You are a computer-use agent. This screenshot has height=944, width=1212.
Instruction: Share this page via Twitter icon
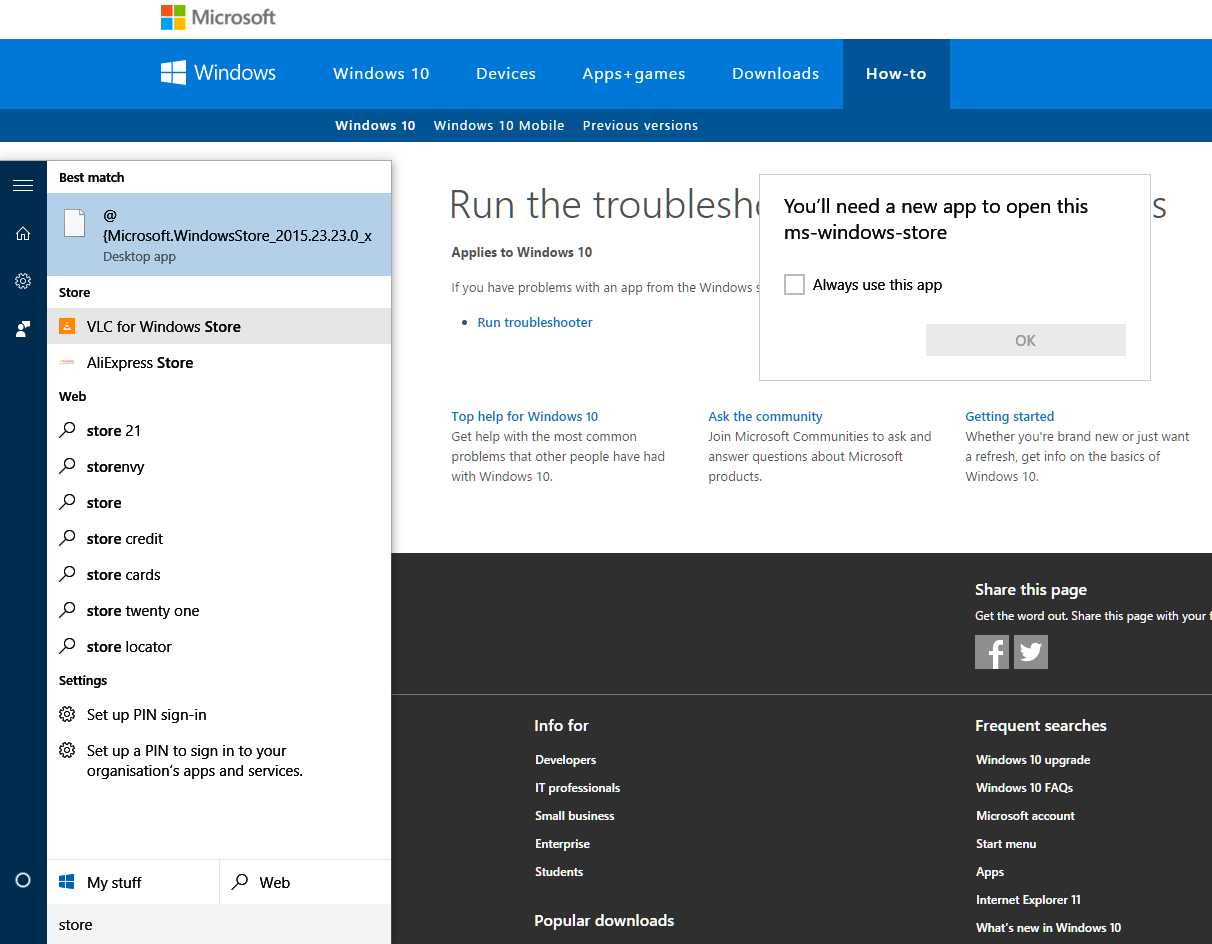(x=1030, y=651)
